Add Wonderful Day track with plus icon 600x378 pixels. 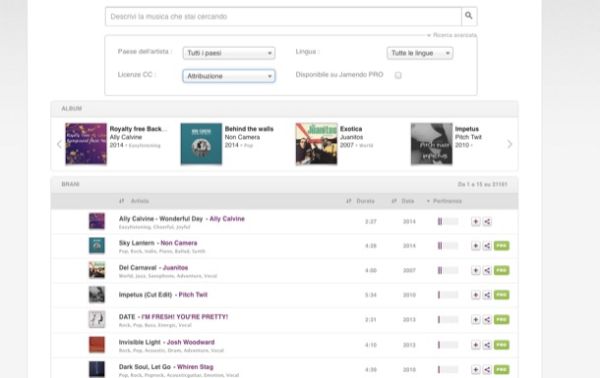tap(475, 222)
